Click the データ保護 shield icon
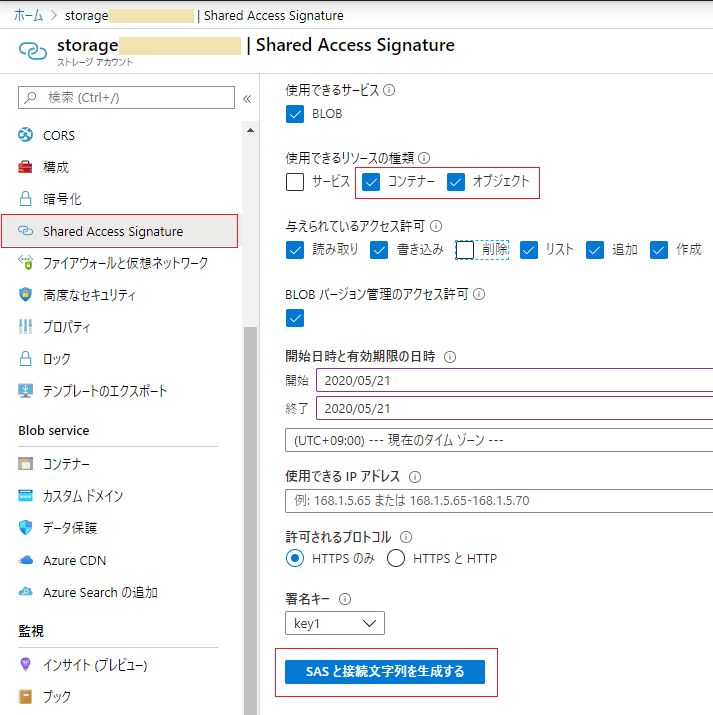Viewport: 713px width, 715px height. click(x=26, y=528)
